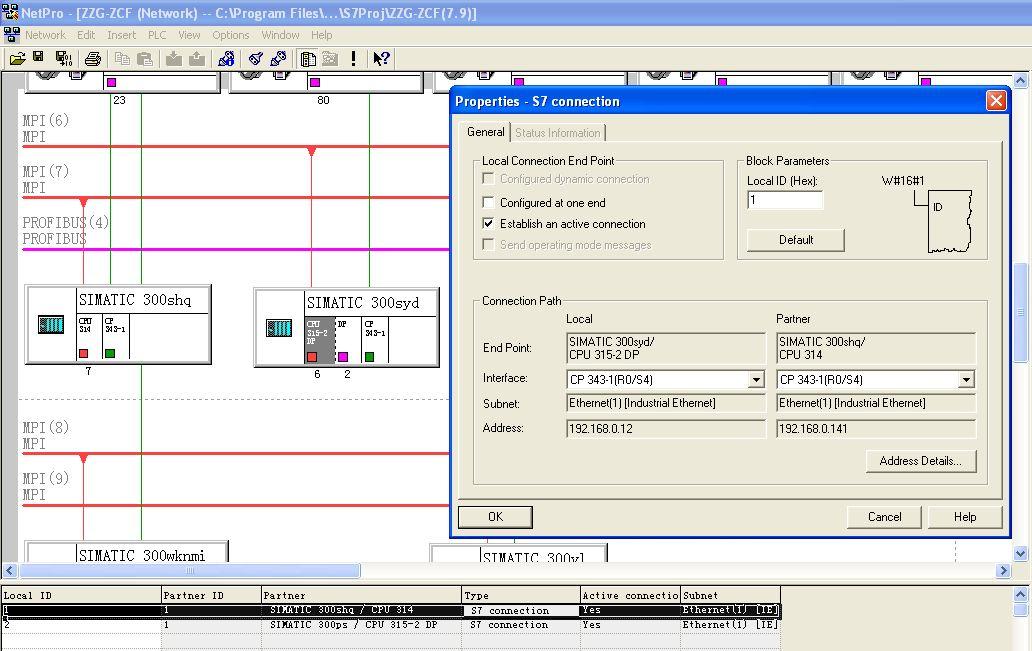Screen dimensions: 1032x651
Task: Click the Cancel button
Action: [884, 517]
